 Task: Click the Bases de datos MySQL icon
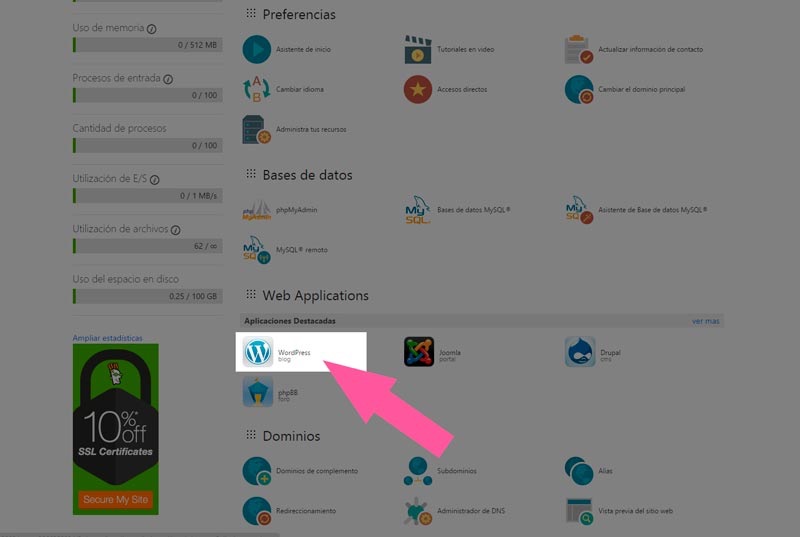pos(419,210)
